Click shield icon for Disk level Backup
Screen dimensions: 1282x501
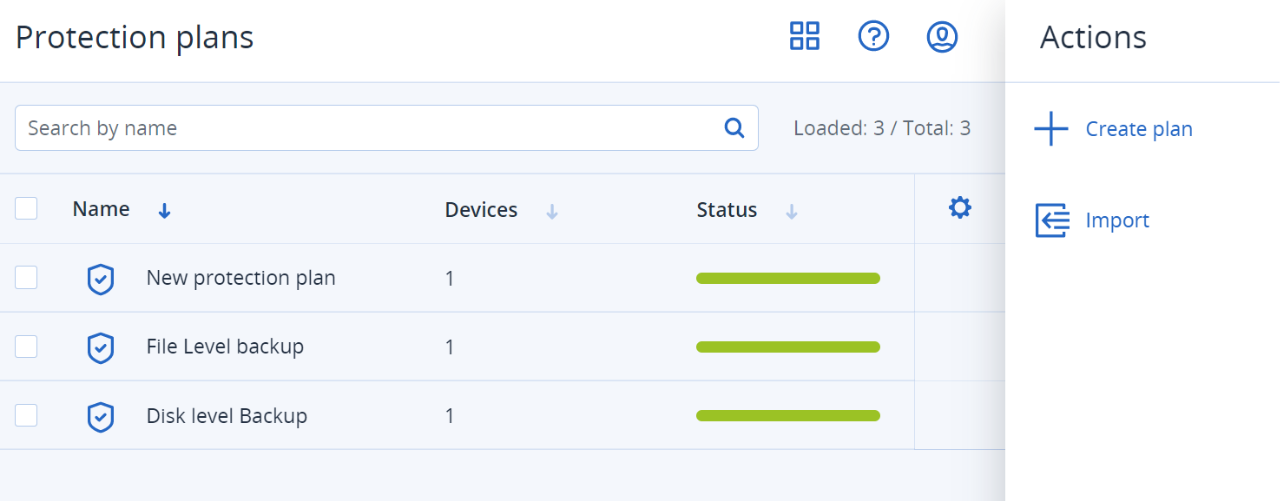[x=100, y=417]
